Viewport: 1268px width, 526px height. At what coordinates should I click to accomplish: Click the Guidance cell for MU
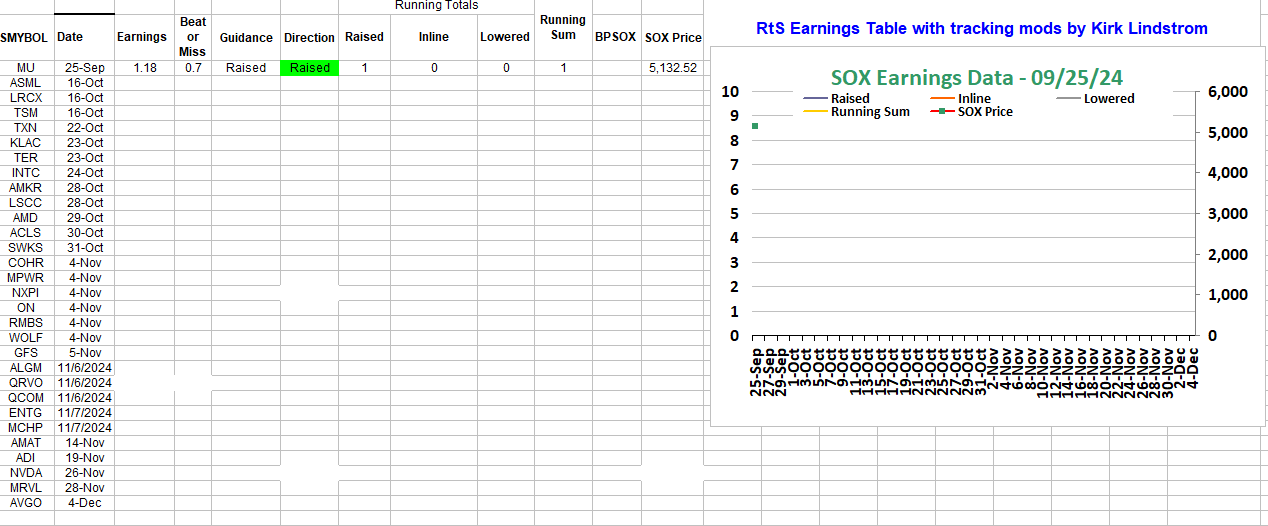click(x=246, y=68)
